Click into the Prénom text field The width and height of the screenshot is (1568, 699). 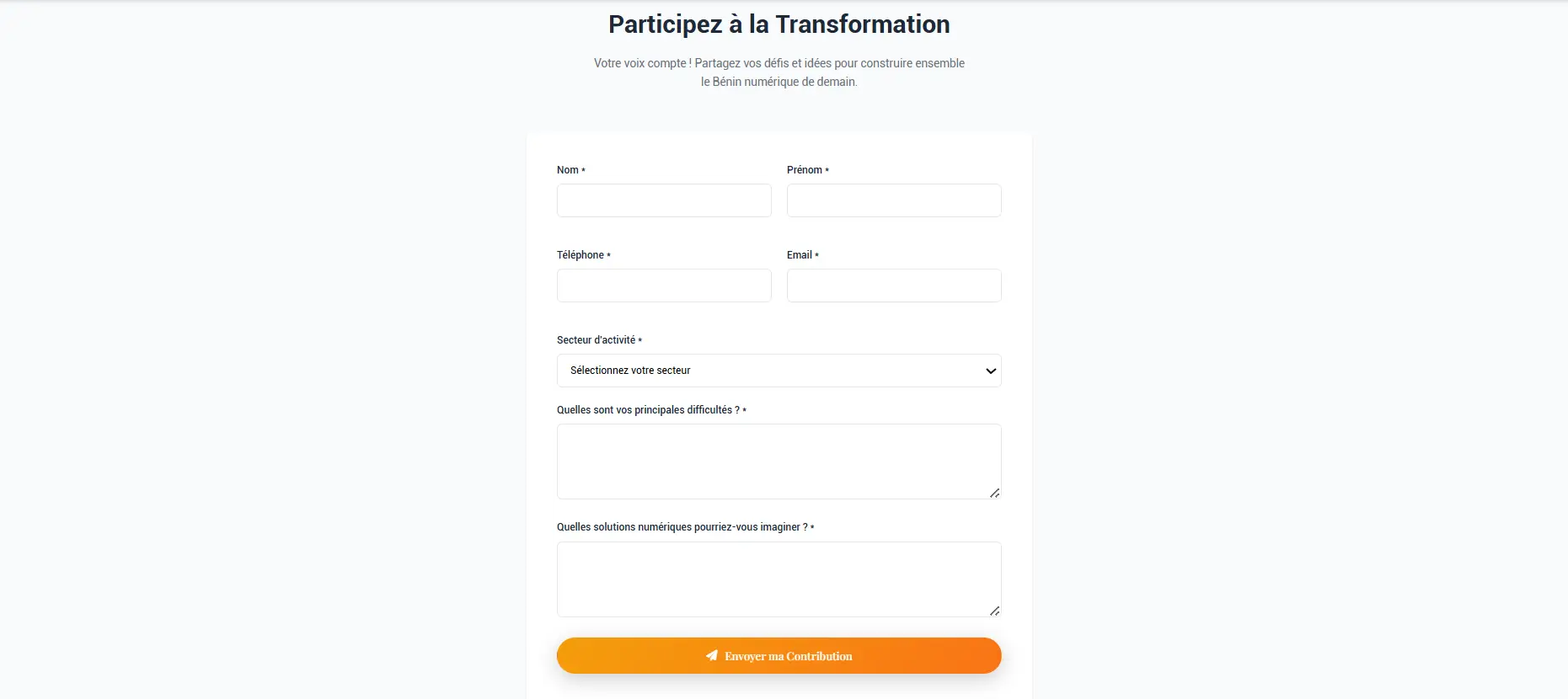(x=894, y=200)
